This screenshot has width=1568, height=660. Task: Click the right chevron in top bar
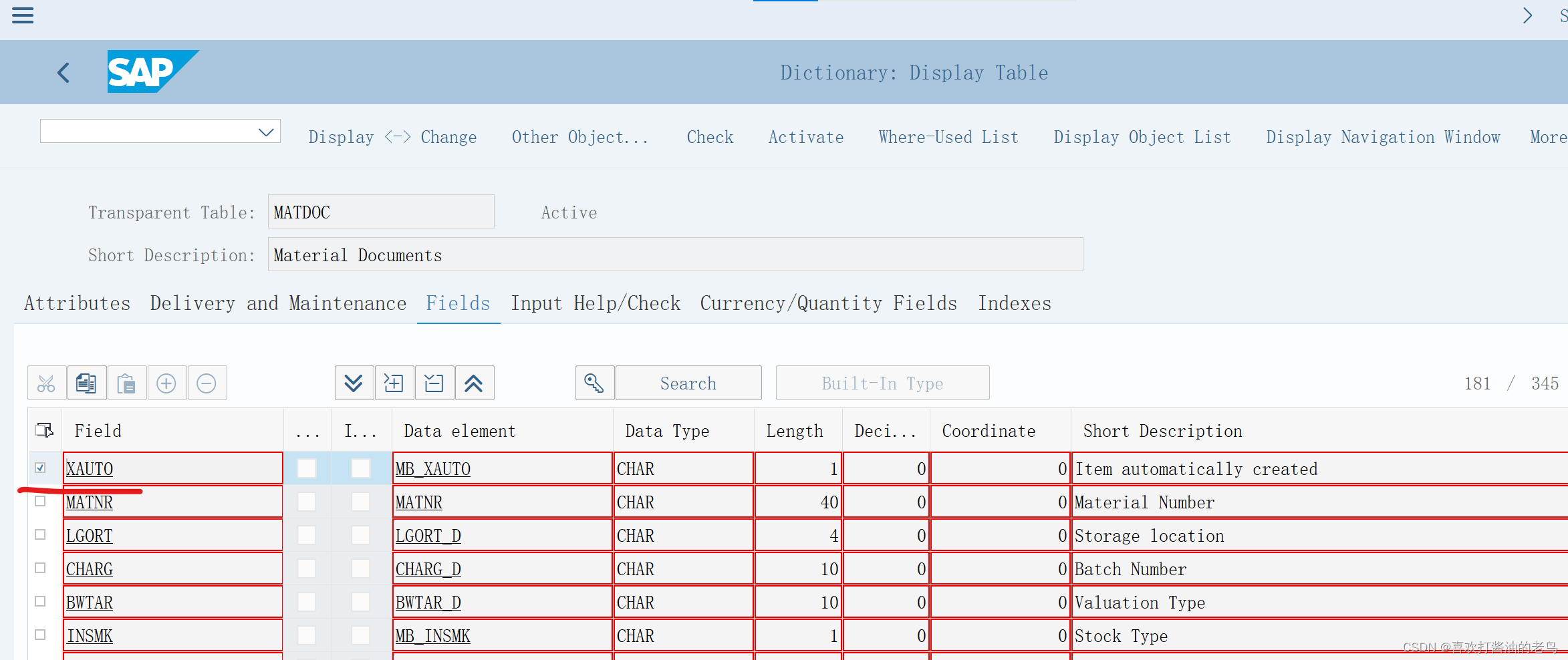pyautogui.click(x=1527, y=15)
